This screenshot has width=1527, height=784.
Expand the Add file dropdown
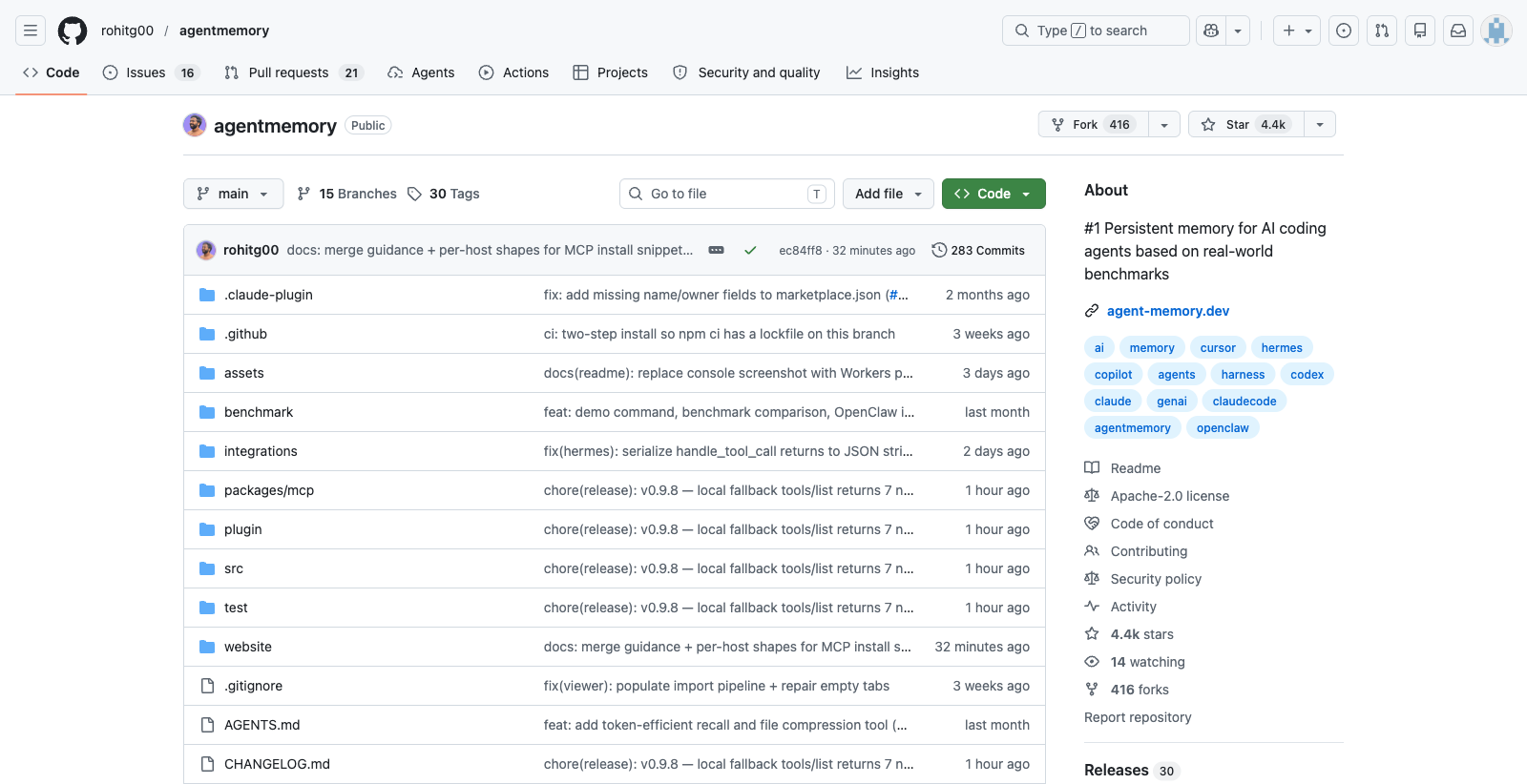point(889,194)
